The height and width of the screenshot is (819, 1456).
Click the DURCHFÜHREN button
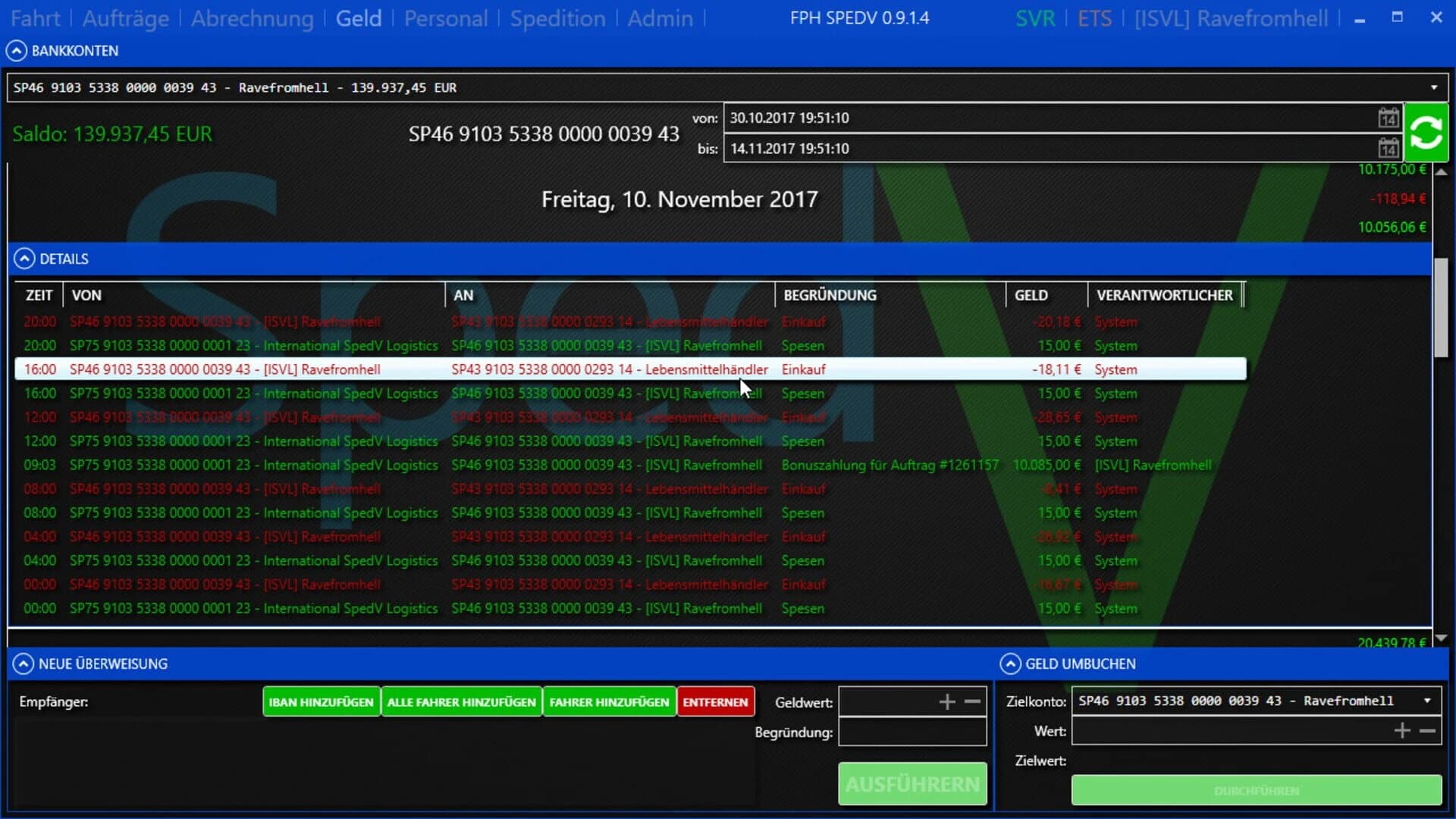pos(1256,789)
